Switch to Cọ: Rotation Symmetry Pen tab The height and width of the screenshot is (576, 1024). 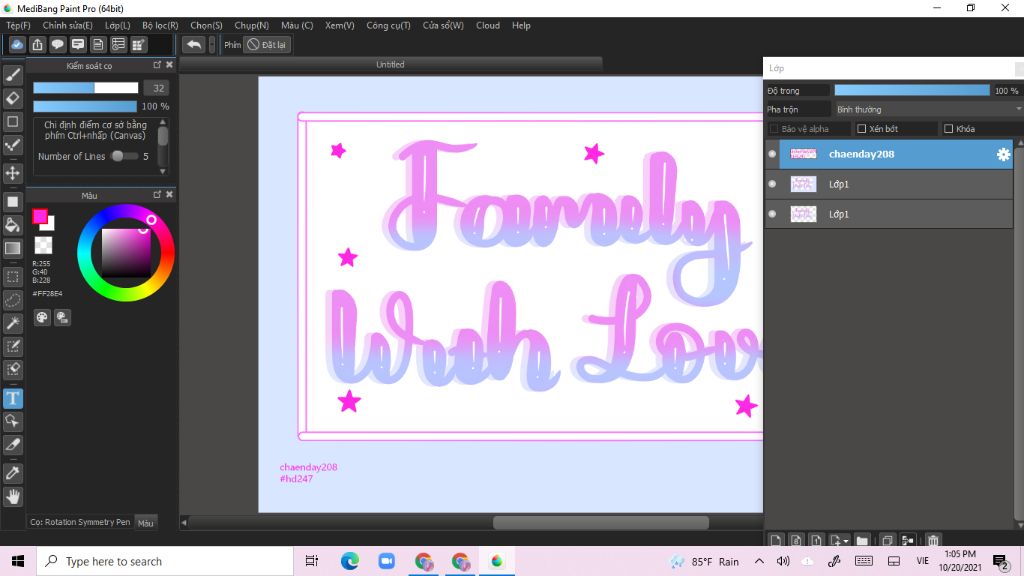pyautogui.click(x=80, y=522)
